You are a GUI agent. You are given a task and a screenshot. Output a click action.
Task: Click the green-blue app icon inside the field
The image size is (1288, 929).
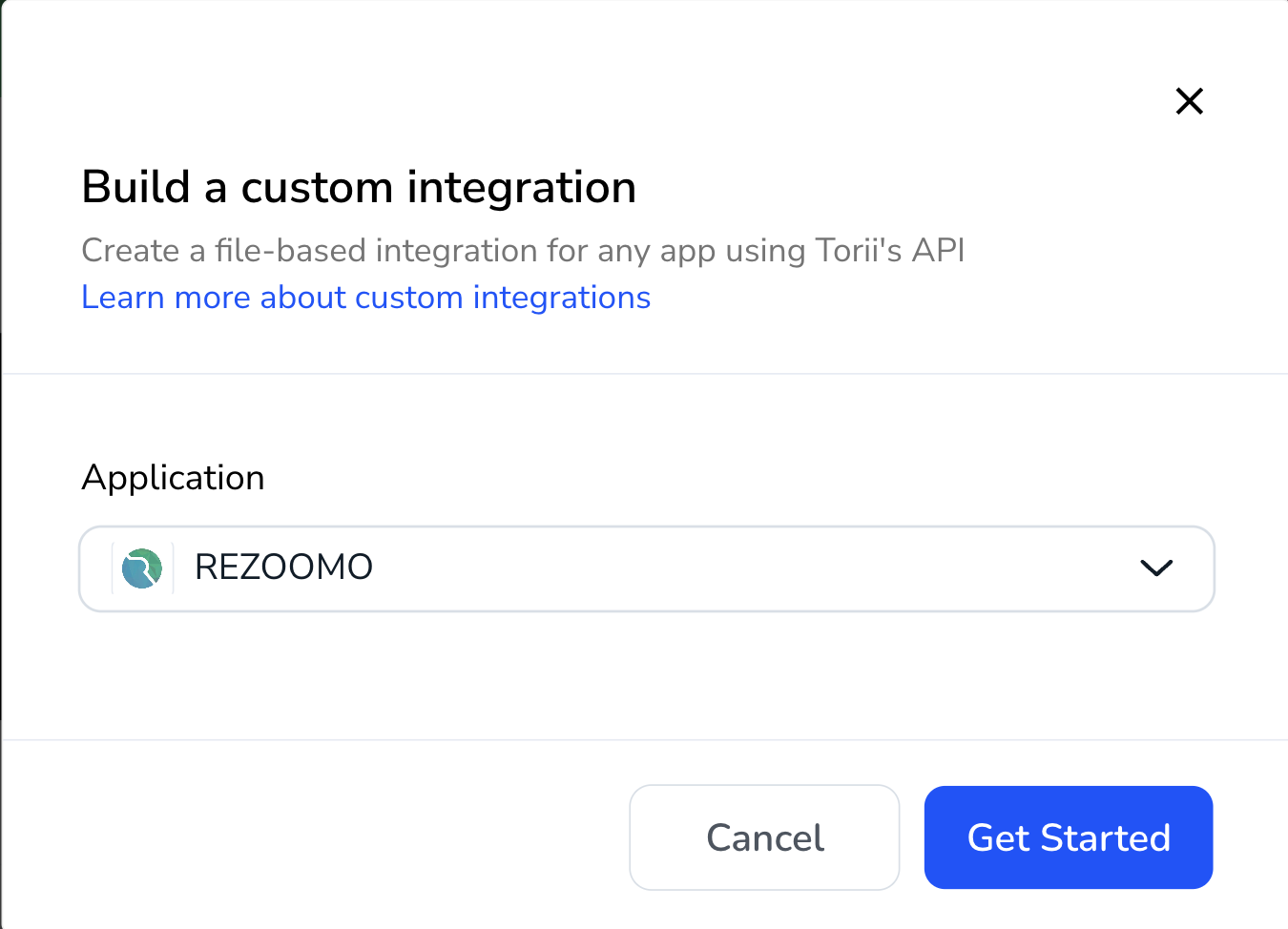[x=141, y=568]
